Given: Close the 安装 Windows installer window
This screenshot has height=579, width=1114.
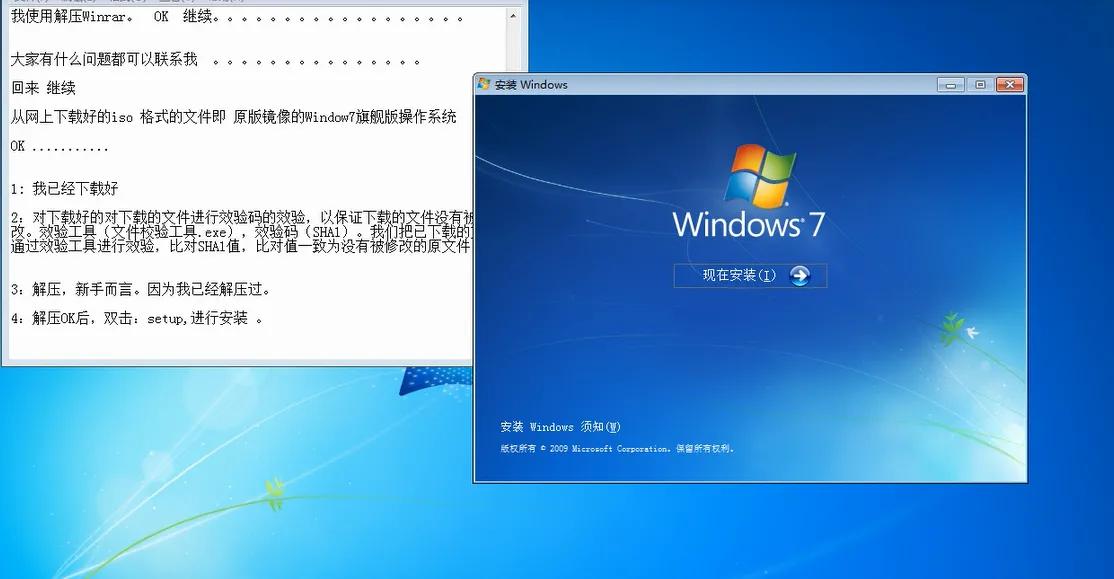Looking at the screenshot, I should pyautogui.click(x=1008, y=84).
